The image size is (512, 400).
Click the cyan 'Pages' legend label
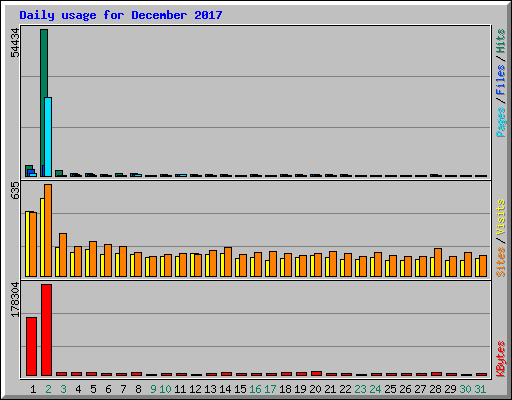500,122
